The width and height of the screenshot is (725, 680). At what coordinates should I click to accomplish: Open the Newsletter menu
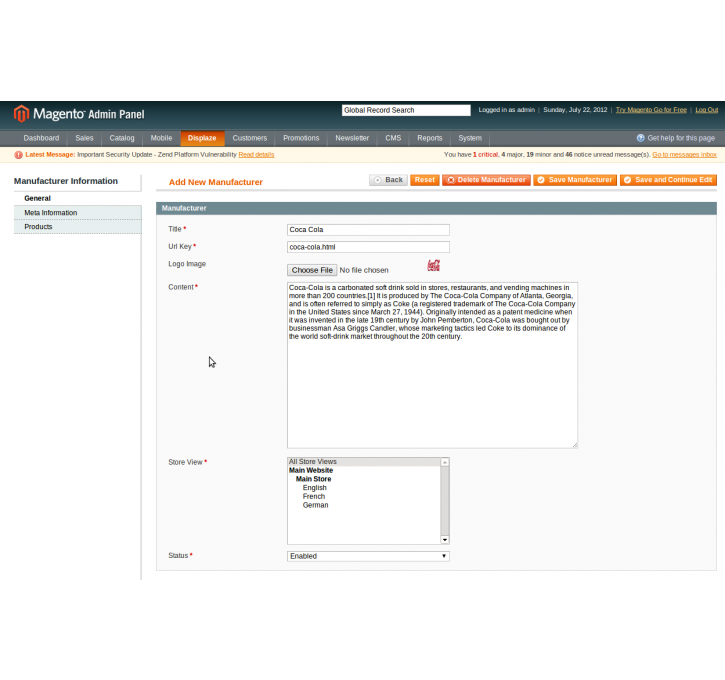[352, 138]
